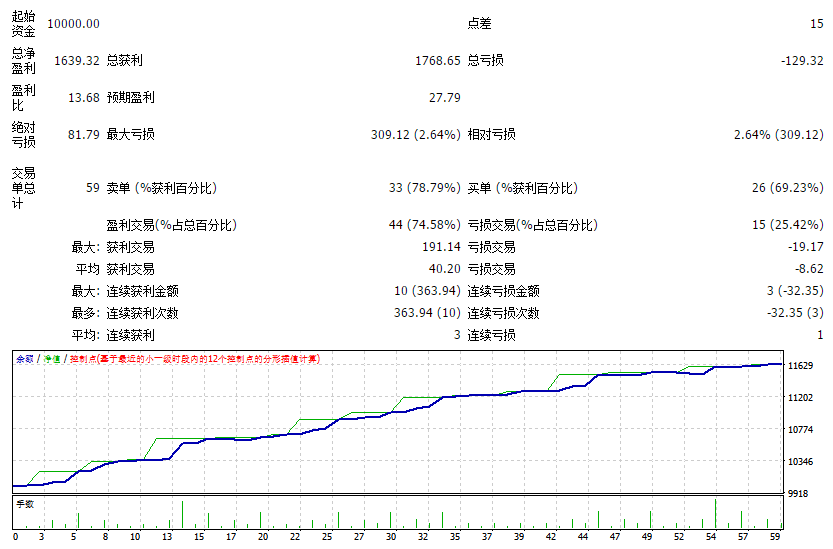Click the tall lot-size bar at trade 54
The height and width of the screenshot is (549, 833).
(716, 513)
